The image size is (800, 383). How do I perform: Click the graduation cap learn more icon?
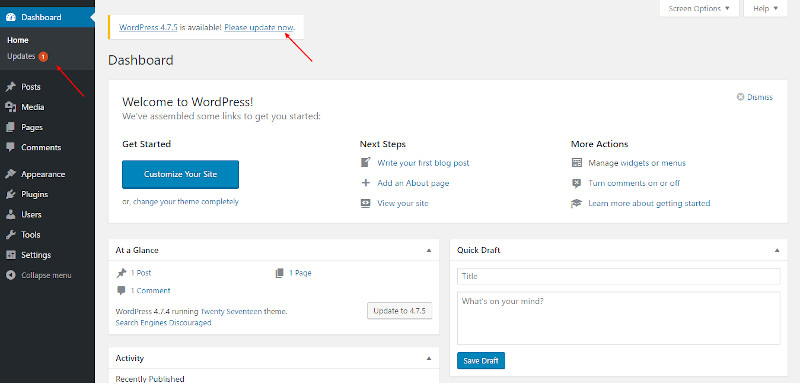click(x=577, y=203)
